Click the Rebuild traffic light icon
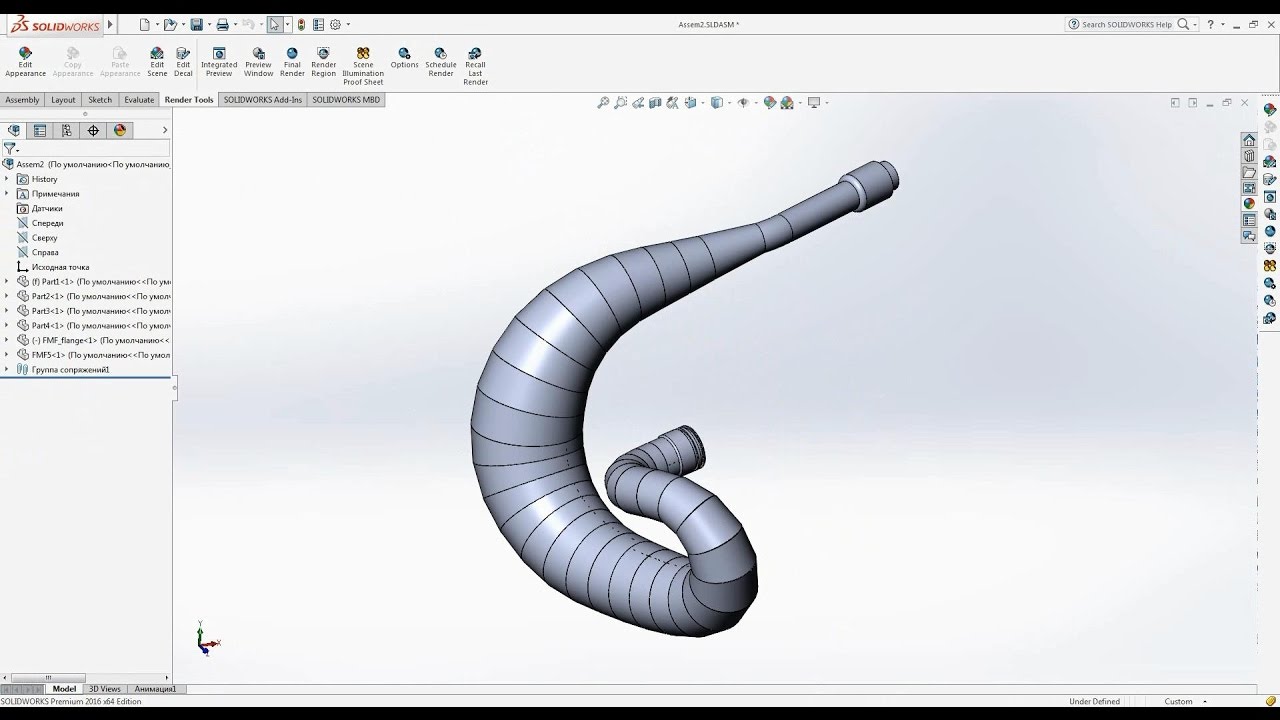The image size is (1280, 720). point(301,24)
